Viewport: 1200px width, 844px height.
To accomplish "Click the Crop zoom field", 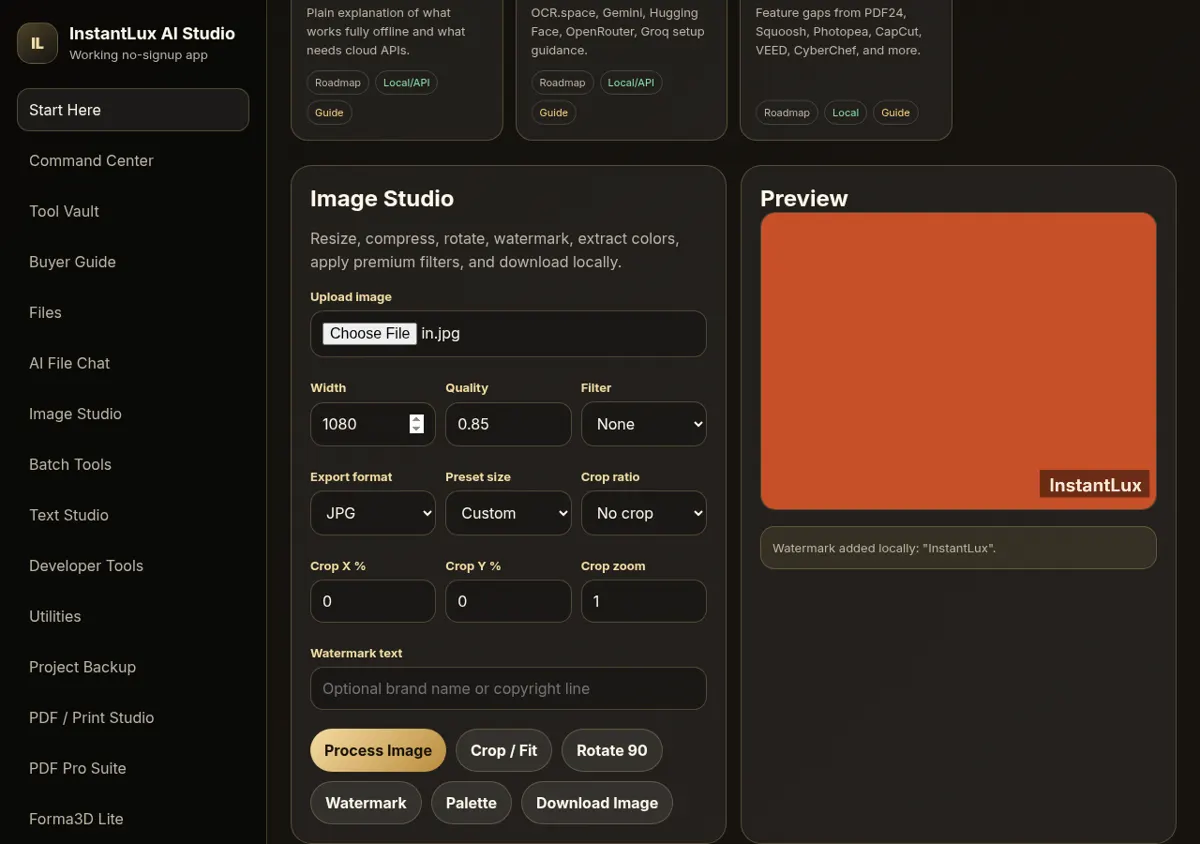I will (x=644, y=601).
